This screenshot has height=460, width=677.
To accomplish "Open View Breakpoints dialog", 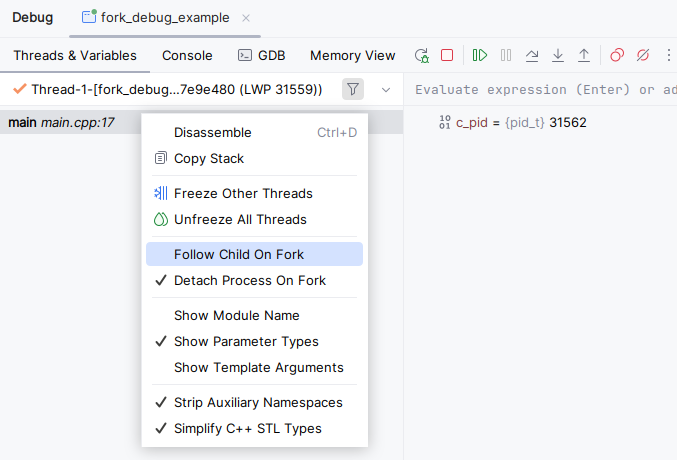I will coord(617,56).
